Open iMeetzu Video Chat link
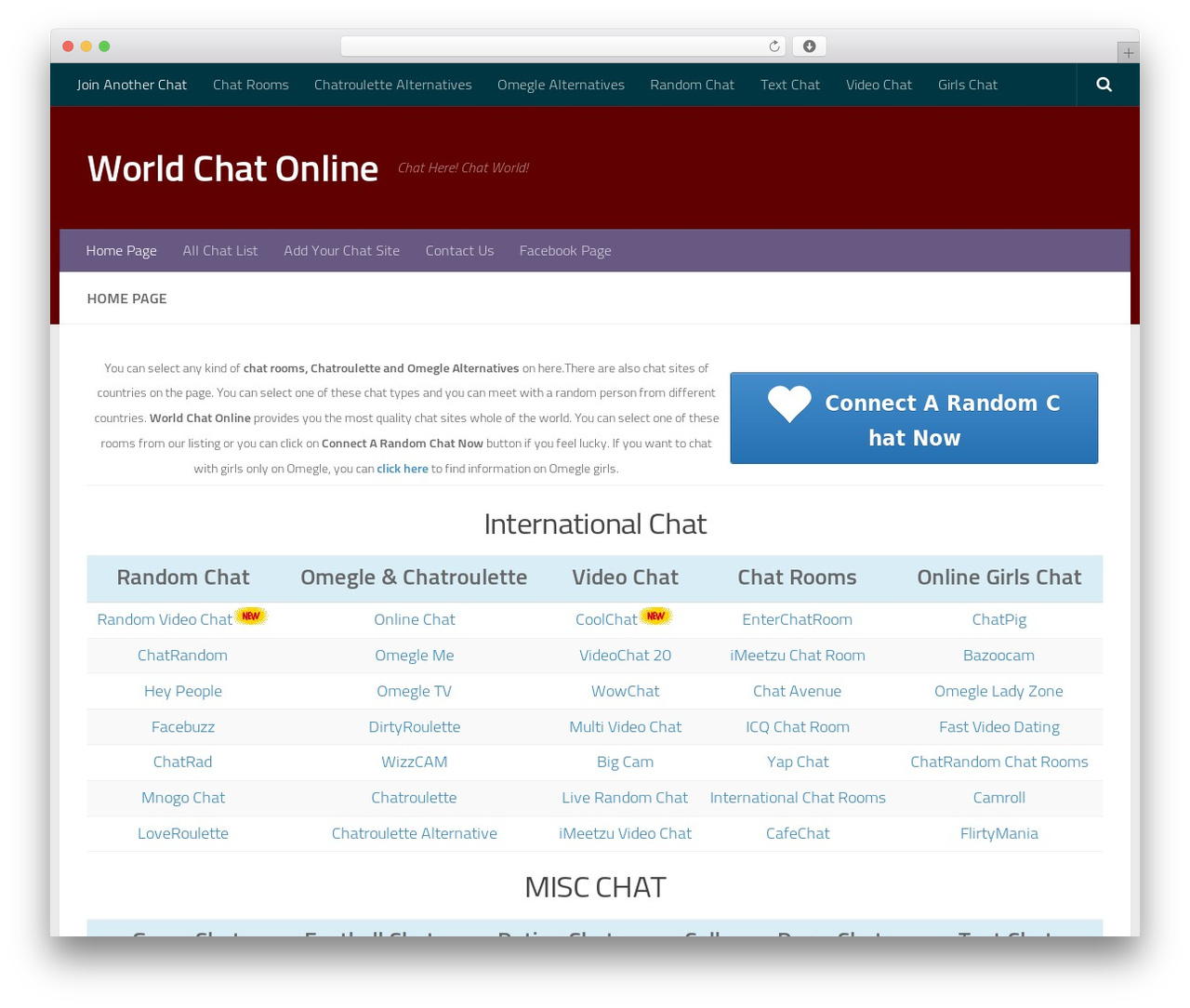This screenshot has height=1008, width=1190. pyautogui.click(x=625, y=833)
